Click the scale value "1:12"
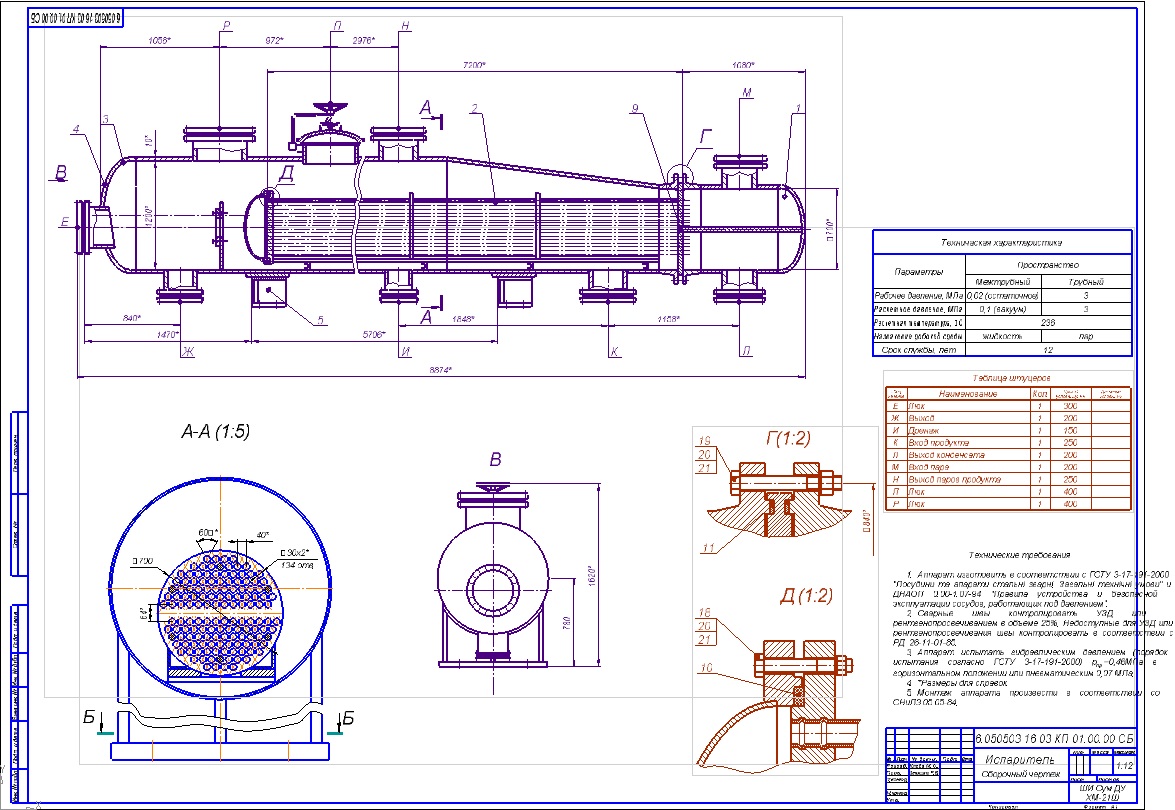1175x810 pixels. tap(1124, 766)
